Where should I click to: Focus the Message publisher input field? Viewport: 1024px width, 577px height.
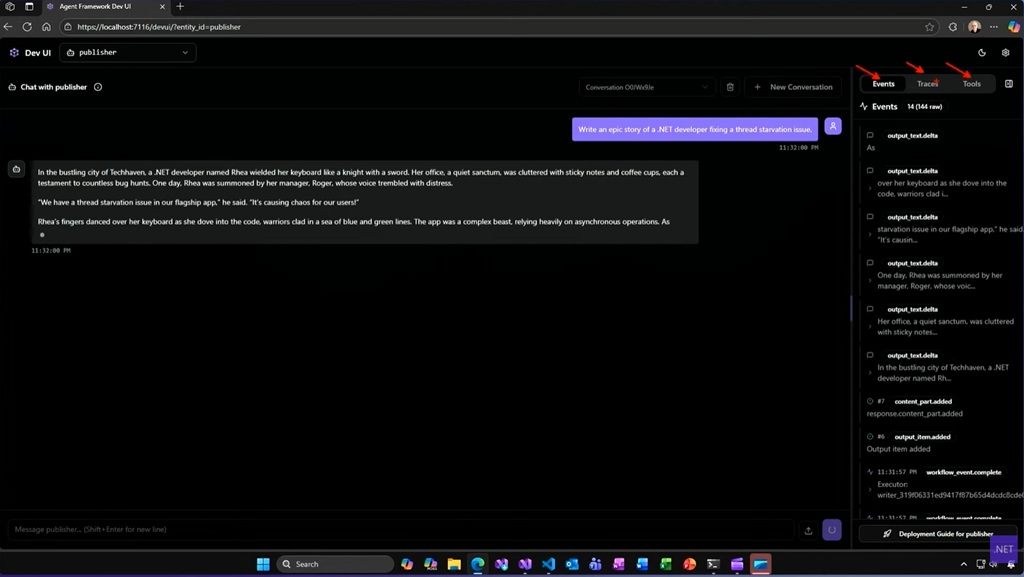click(x=401, y=529)
